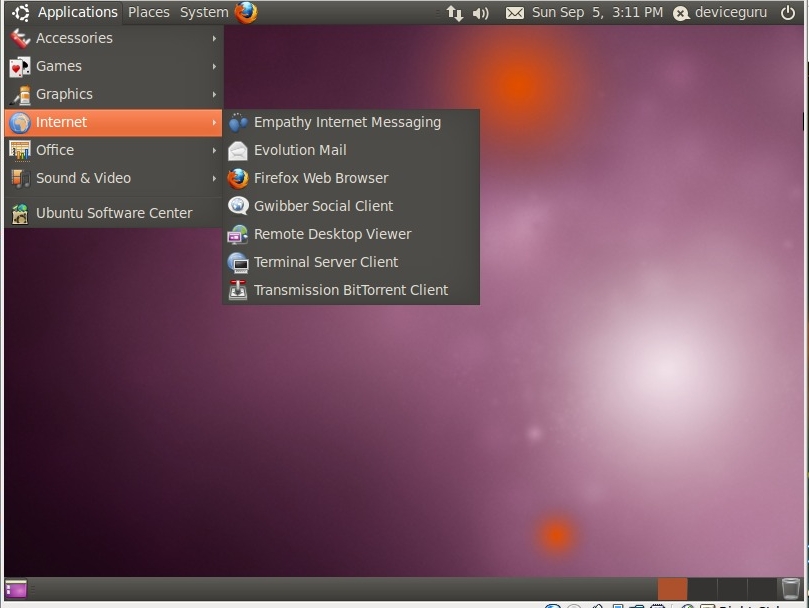Open the System menu
The width and height of the screenshot is (809, 608).
204,12
